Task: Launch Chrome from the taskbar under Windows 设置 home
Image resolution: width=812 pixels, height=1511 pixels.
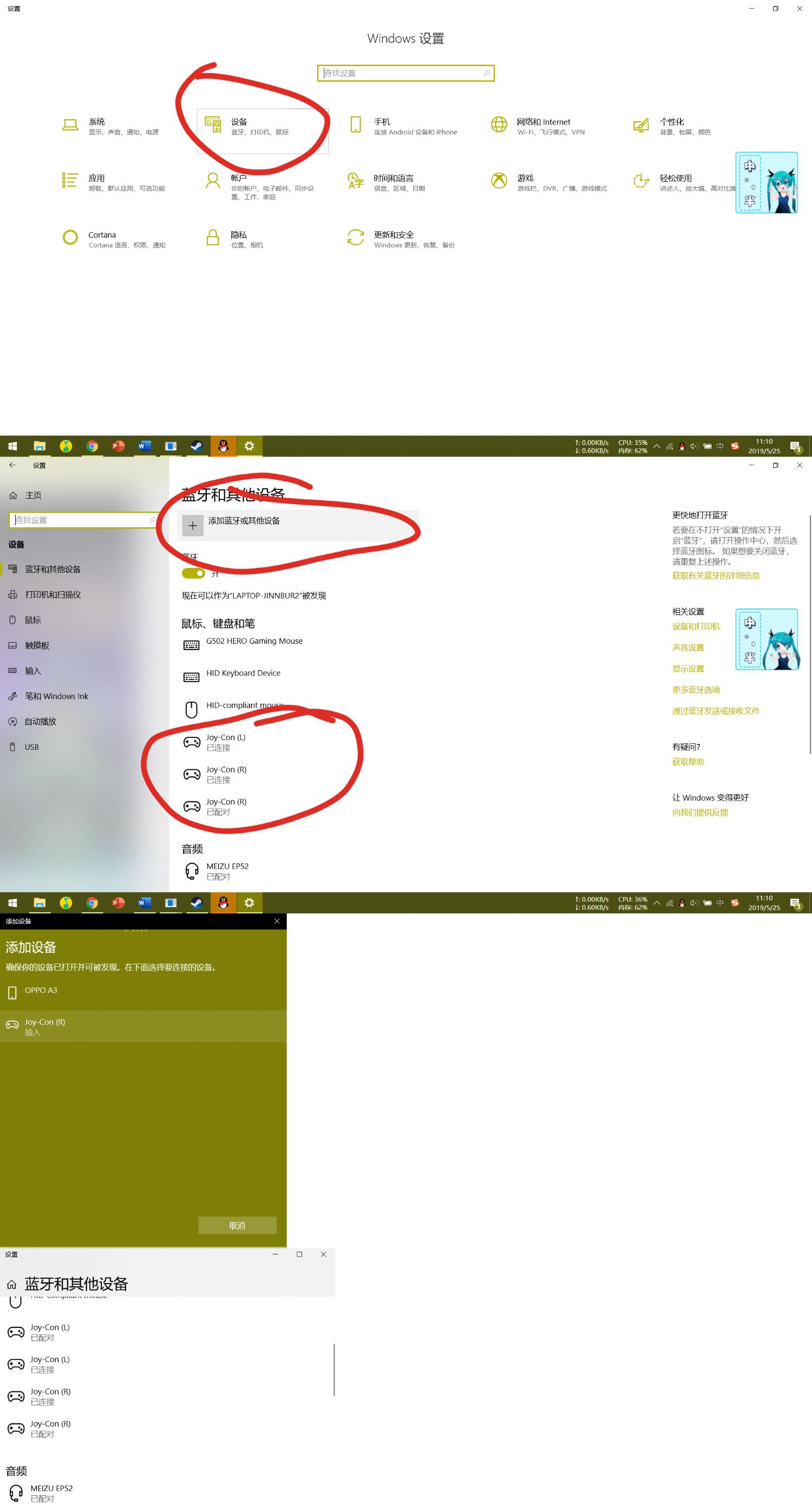Action: coord(92,447)
